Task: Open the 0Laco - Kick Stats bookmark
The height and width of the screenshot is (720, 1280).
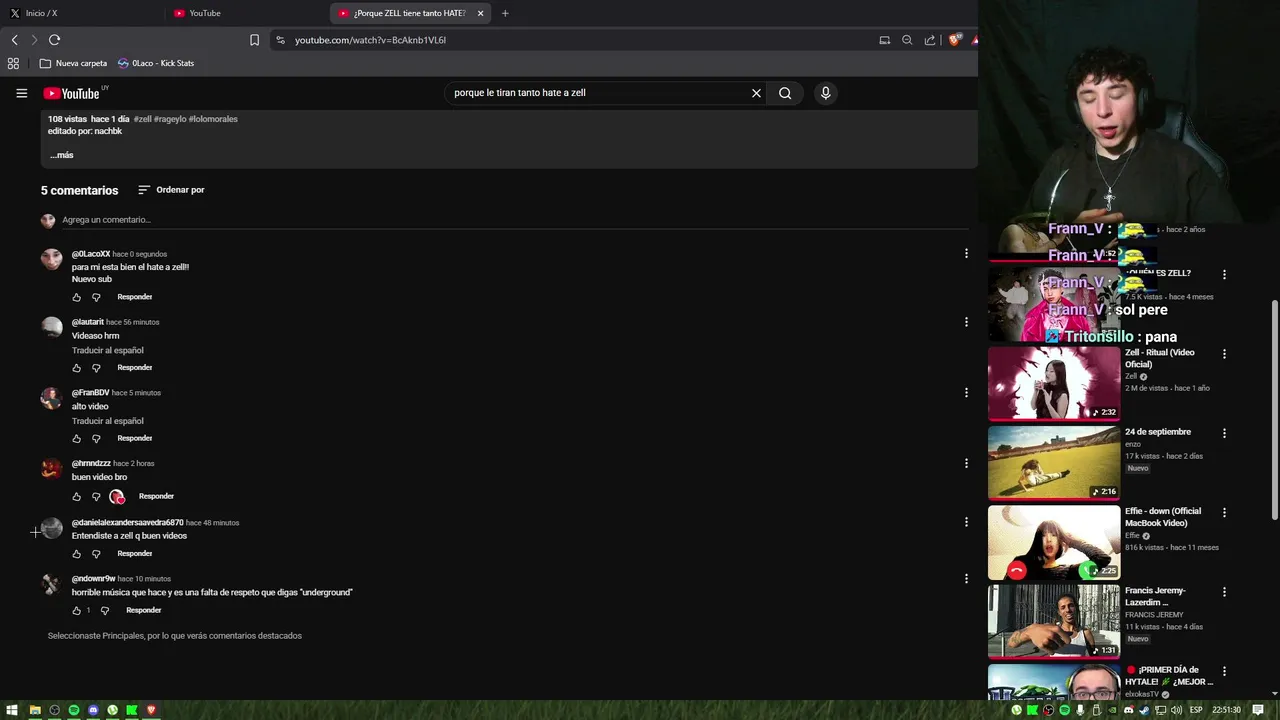Action: (155, 63)
